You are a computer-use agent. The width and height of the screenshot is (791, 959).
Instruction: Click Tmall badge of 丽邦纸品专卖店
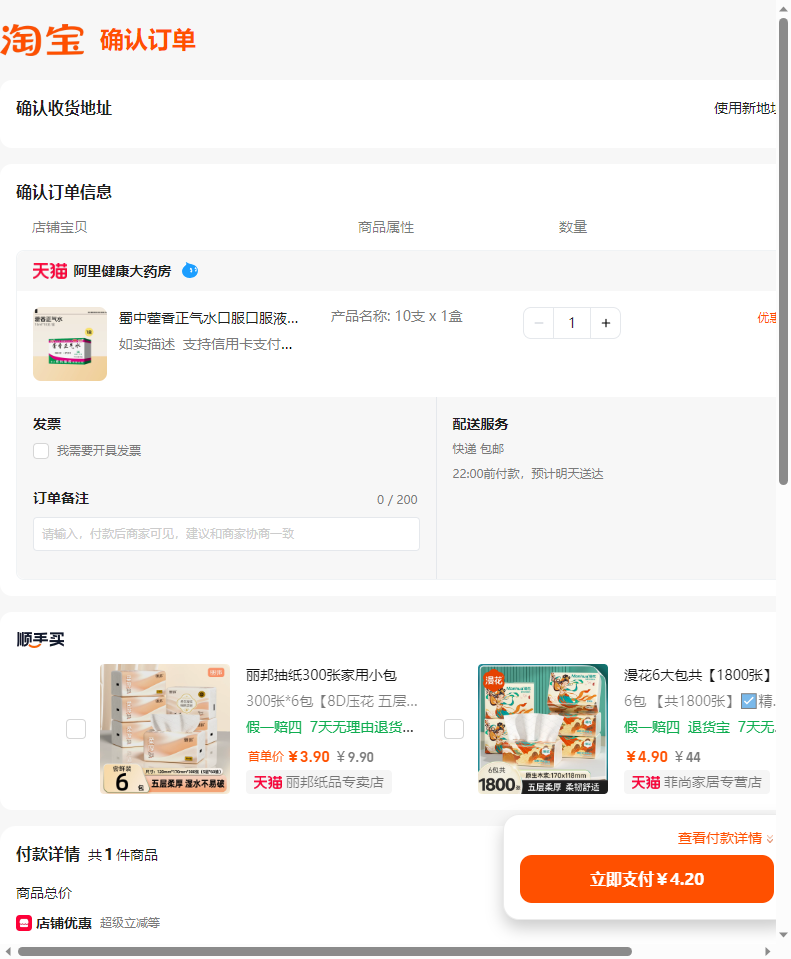click(268, 782)
